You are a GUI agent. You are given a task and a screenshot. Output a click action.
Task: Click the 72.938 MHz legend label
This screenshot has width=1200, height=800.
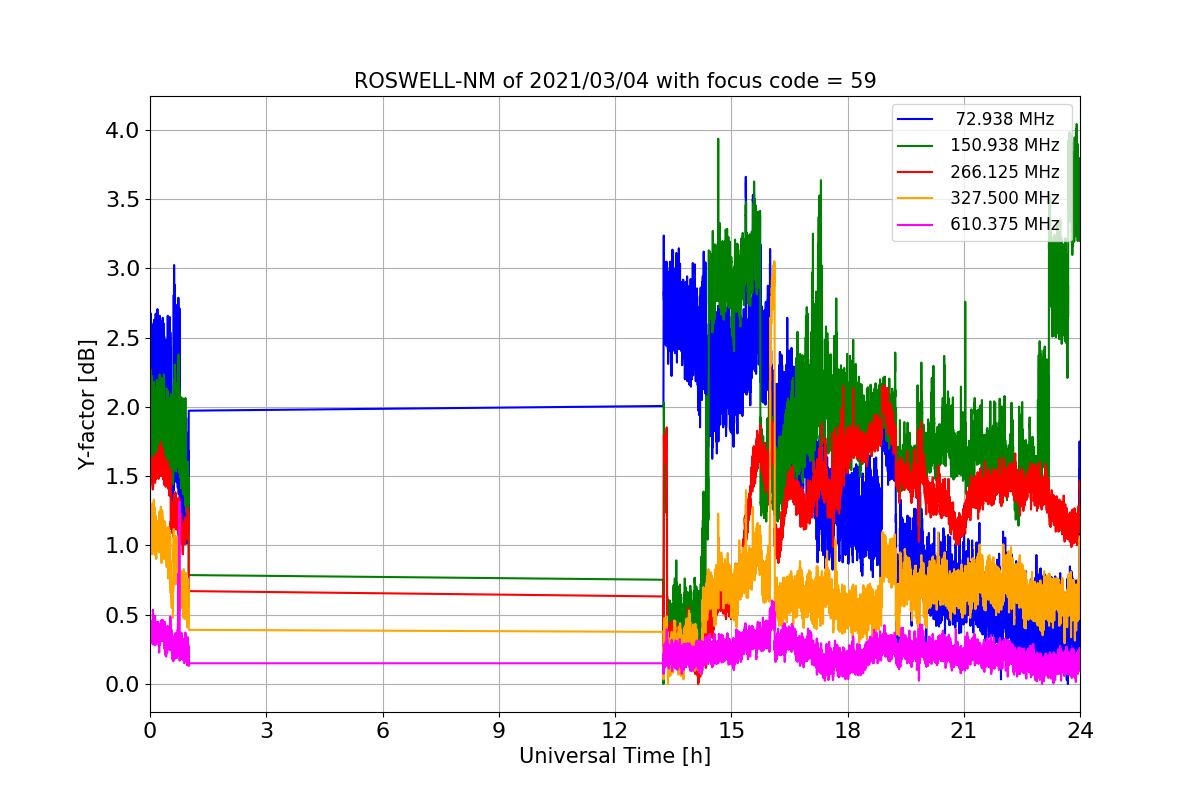[1005, 119]
